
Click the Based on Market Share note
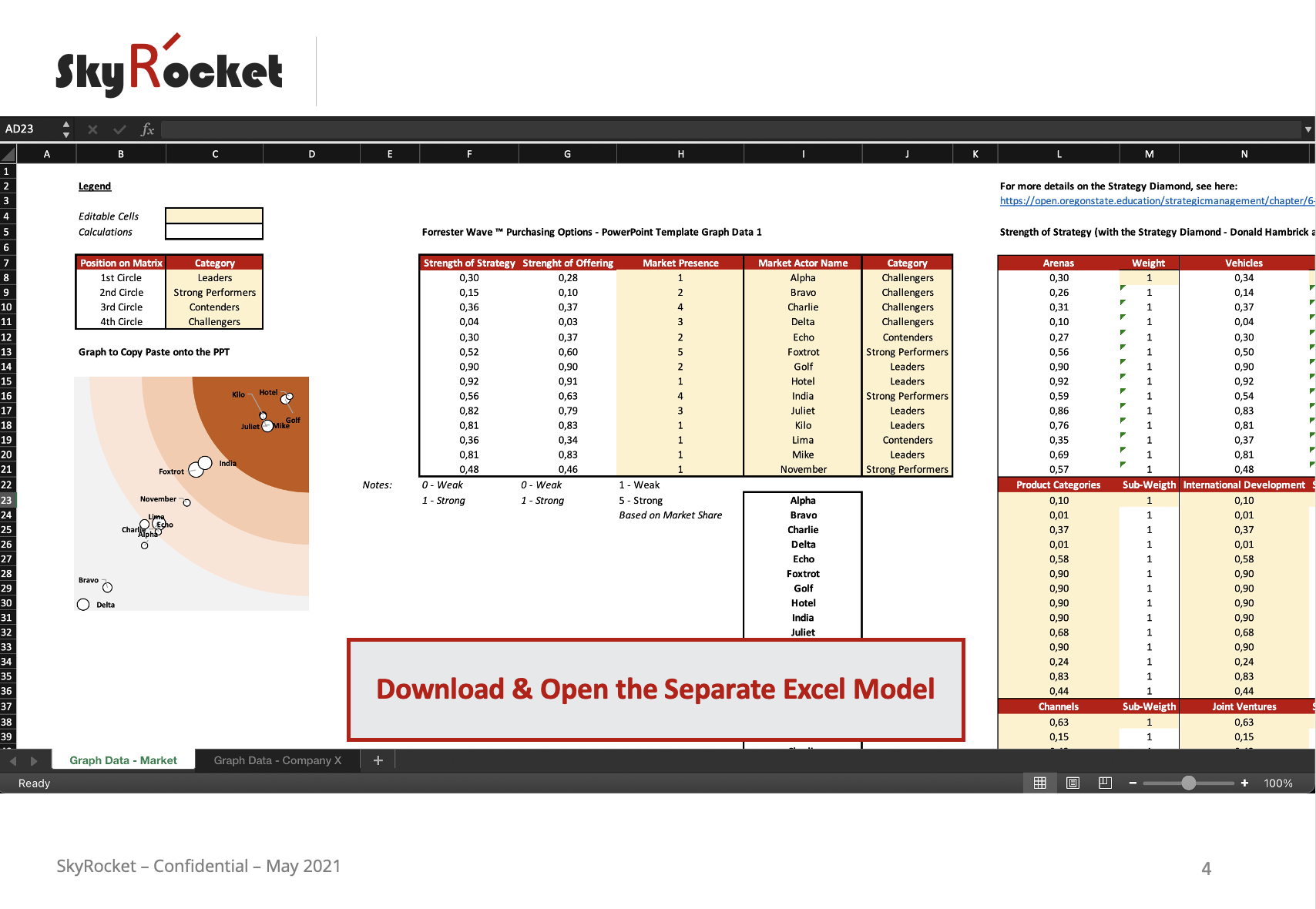tap(670, 515)
